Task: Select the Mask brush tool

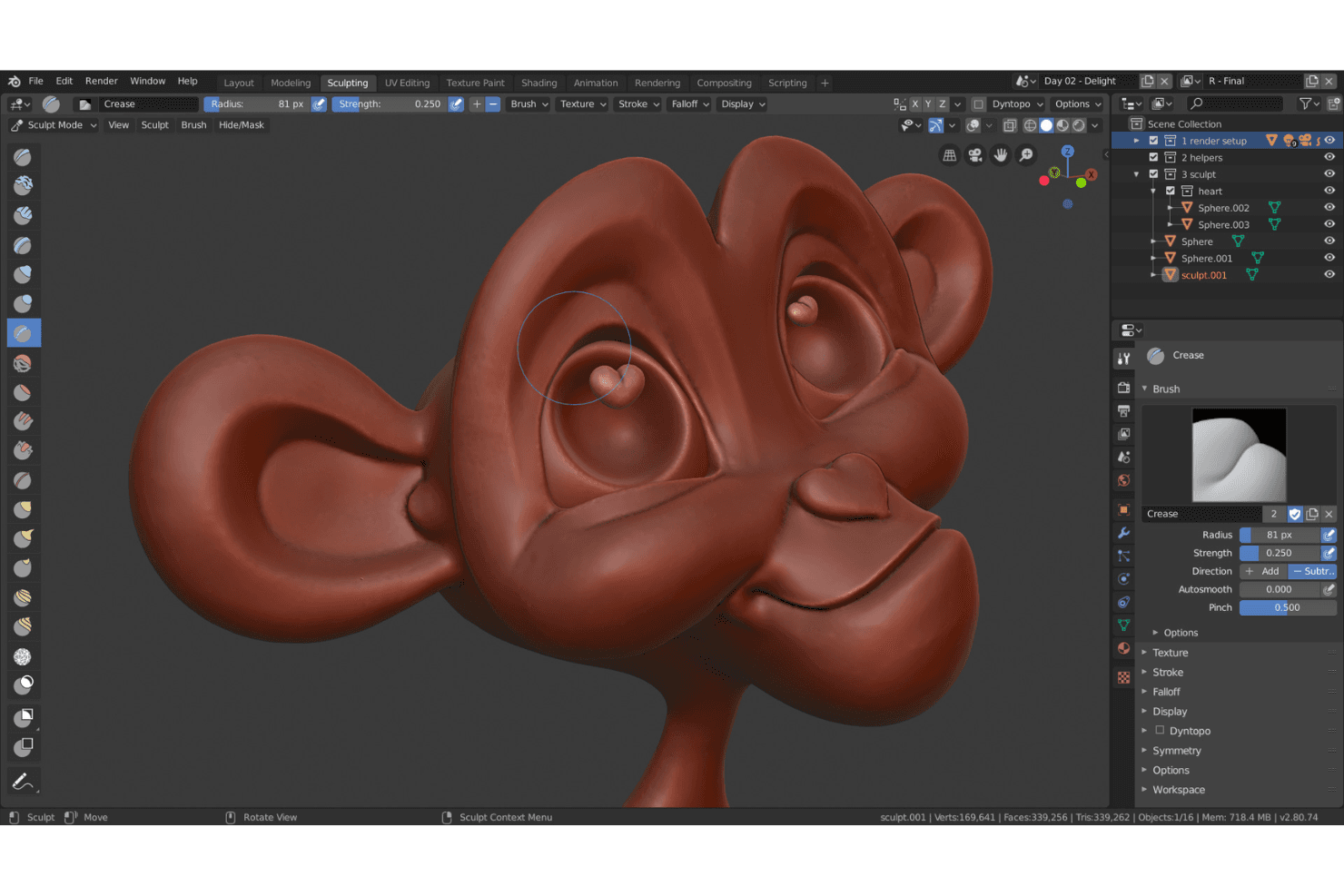Action: click(x=24, y=684)
